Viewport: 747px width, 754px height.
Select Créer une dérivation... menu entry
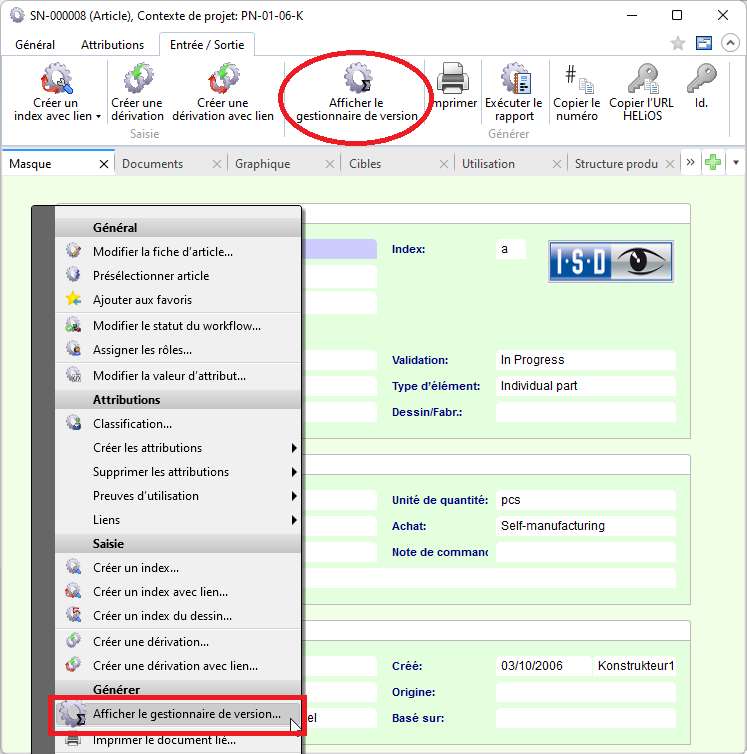pos(178,641)
